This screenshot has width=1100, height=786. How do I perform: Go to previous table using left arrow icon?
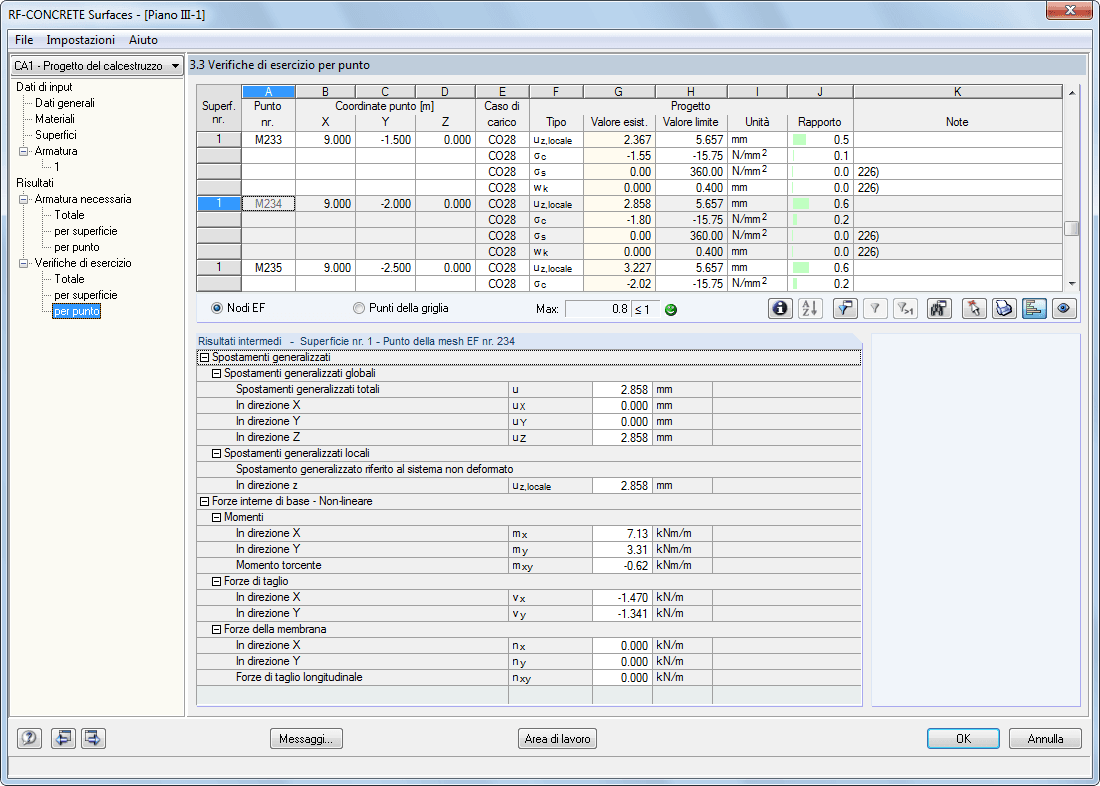[63, 738]
